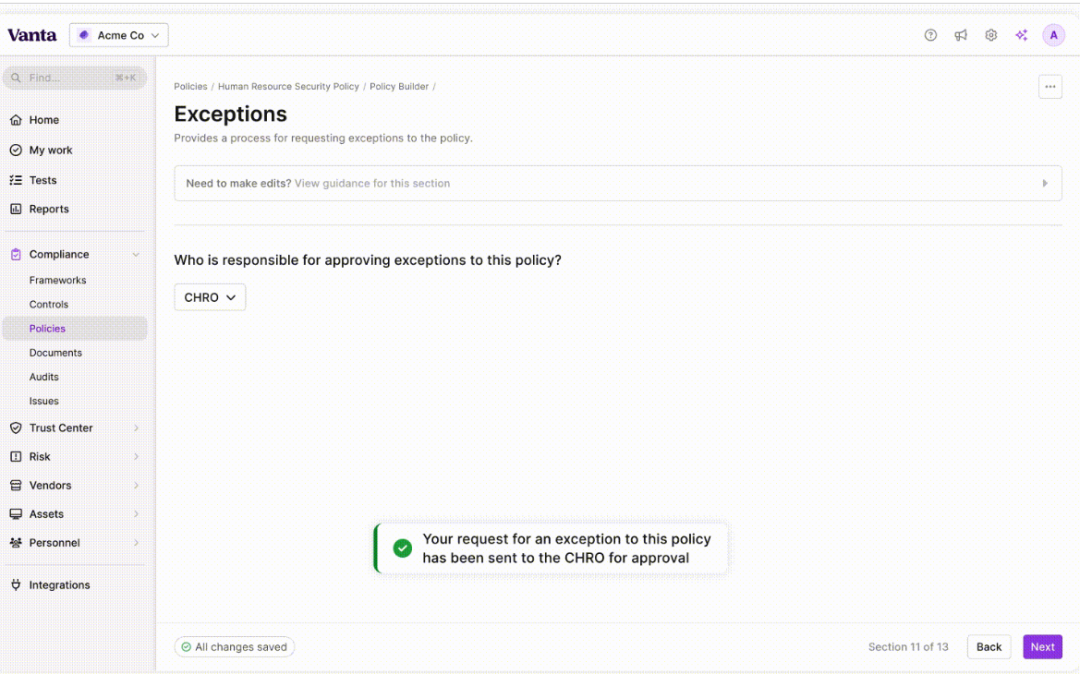Image resolution: width=1080 pixels, height=674 pixels.
Task: Open the announcements megaphone icon
Action: [x=961, y=35]
